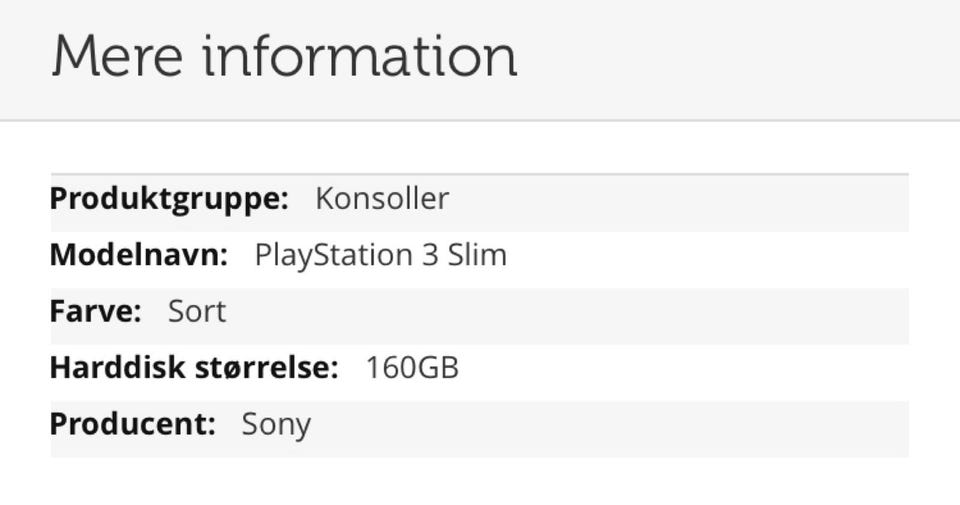This screenshot has height=505, width=960.
Task: Click the digit "3" in the model name
Action: click(x=430, y=255)
